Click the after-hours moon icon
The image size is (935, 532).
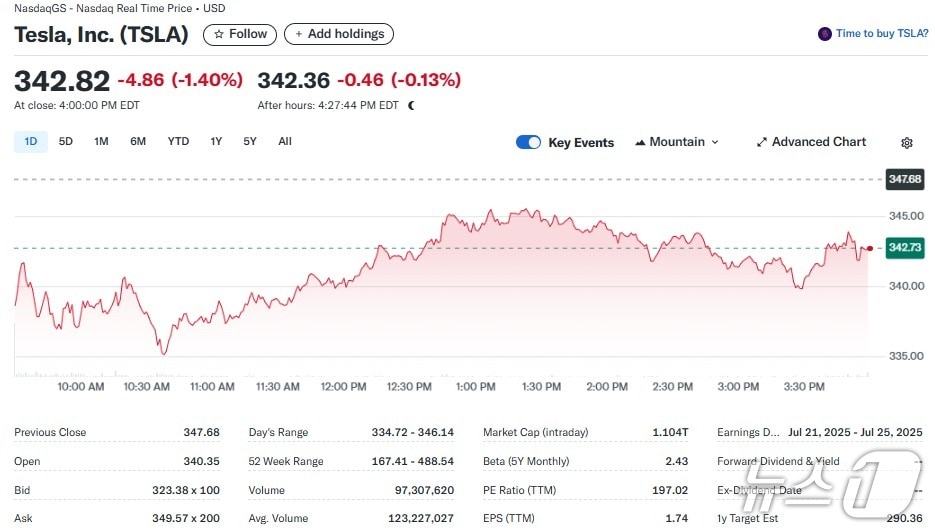pyautogui.click(x=411, y=105)
